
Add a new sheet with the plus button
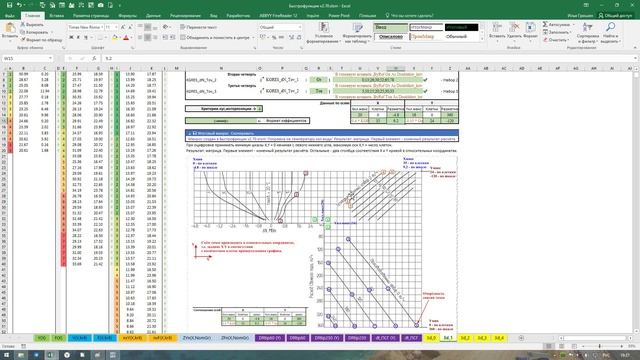coord(521,338)
